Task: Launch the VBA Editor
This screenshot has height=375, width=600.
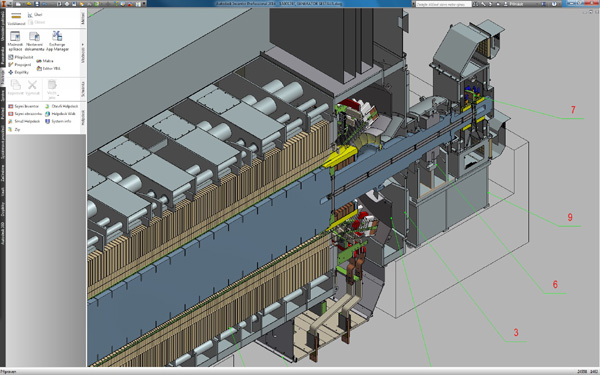Action: click(49, 68)
